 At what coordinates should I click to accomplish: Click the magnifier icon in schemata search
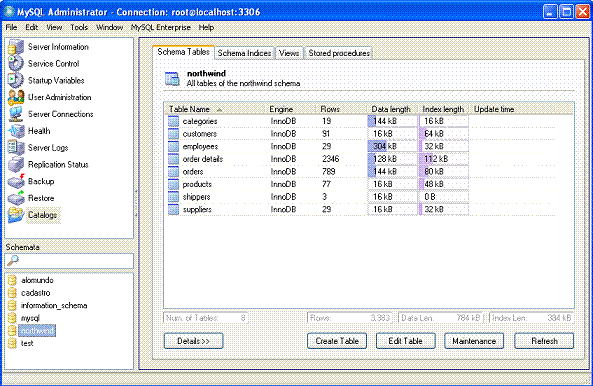[13, 260]
